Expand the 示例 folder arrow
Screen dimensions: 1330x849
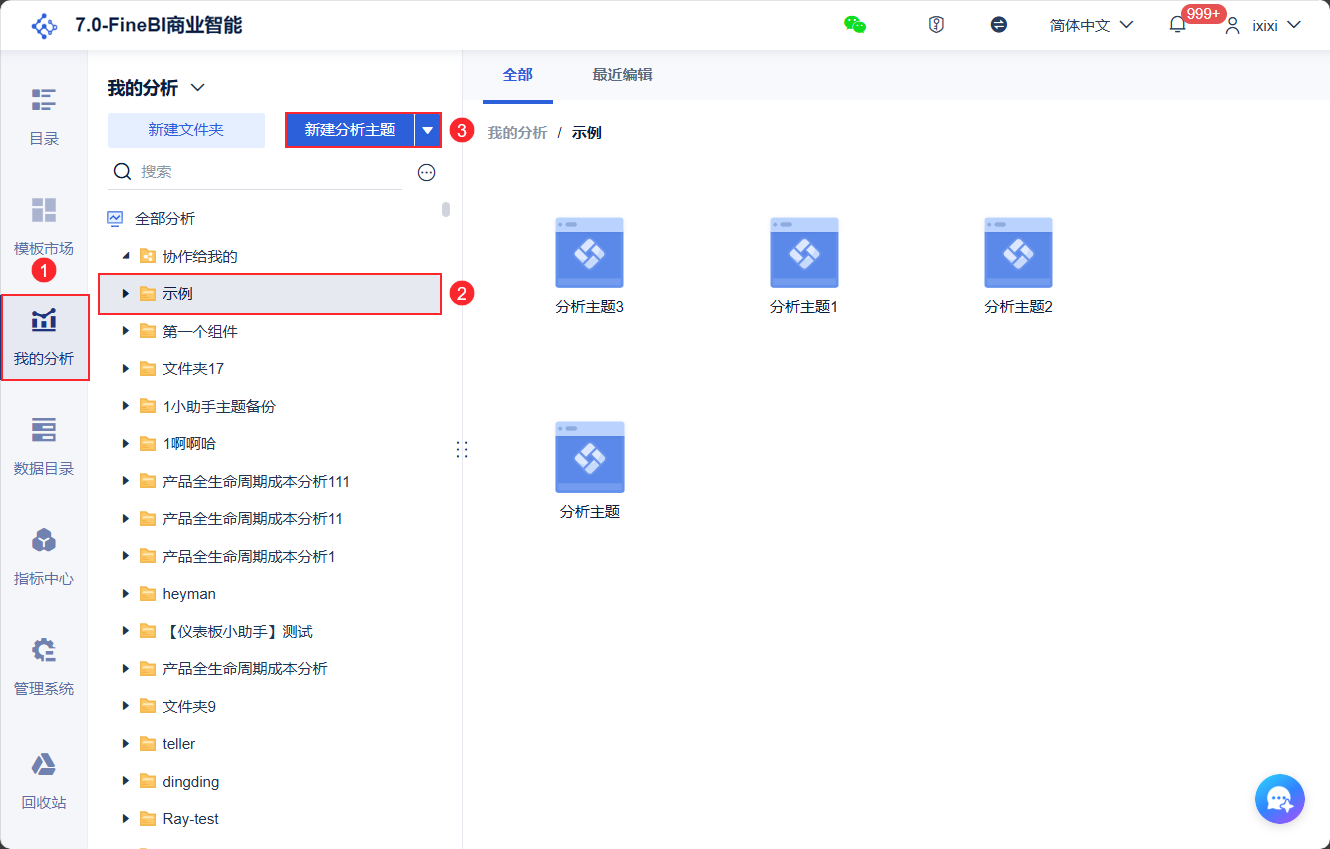tap(126, 293)
